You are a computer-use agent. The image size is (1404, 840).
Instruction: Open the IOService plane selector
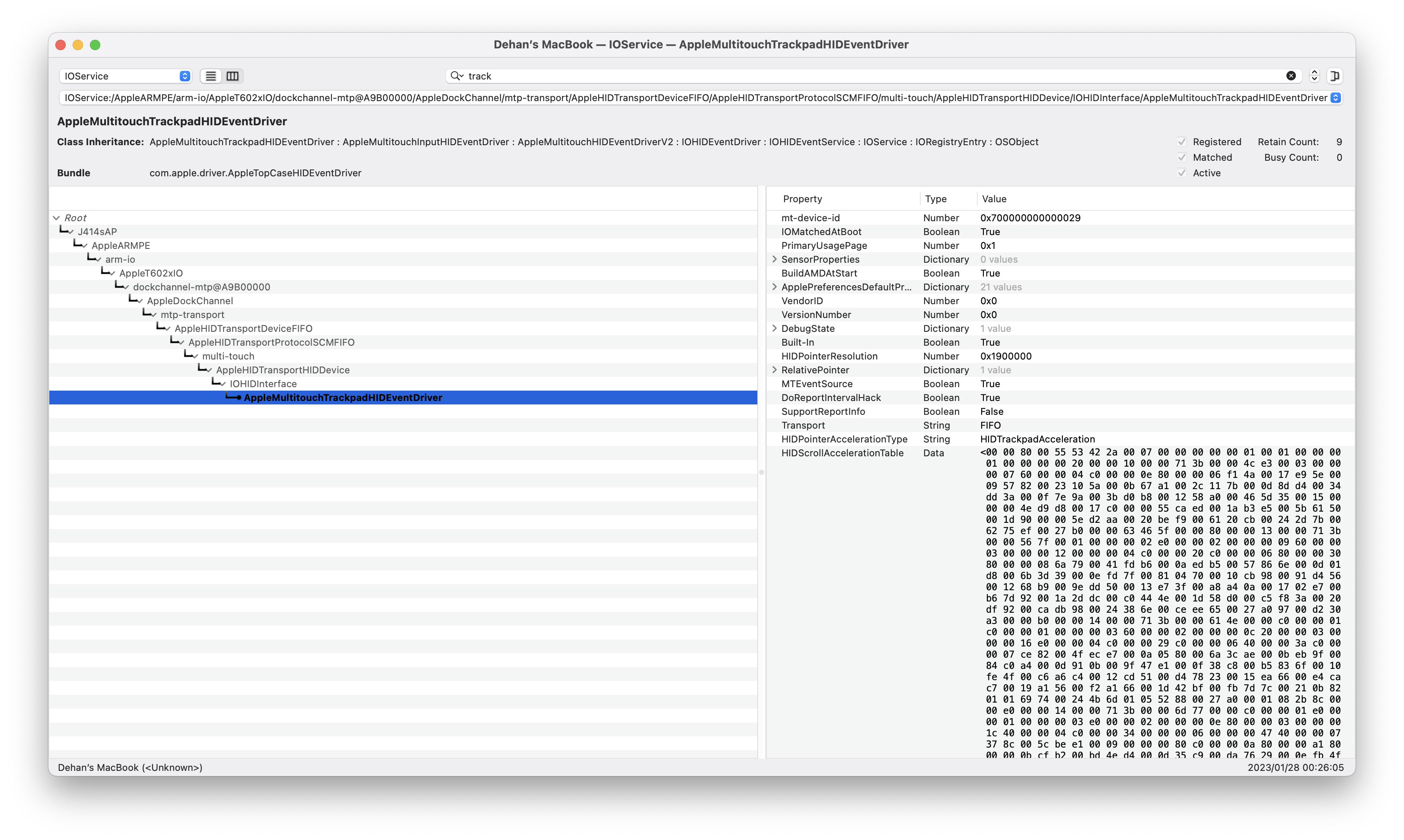[x=125, y=76]
